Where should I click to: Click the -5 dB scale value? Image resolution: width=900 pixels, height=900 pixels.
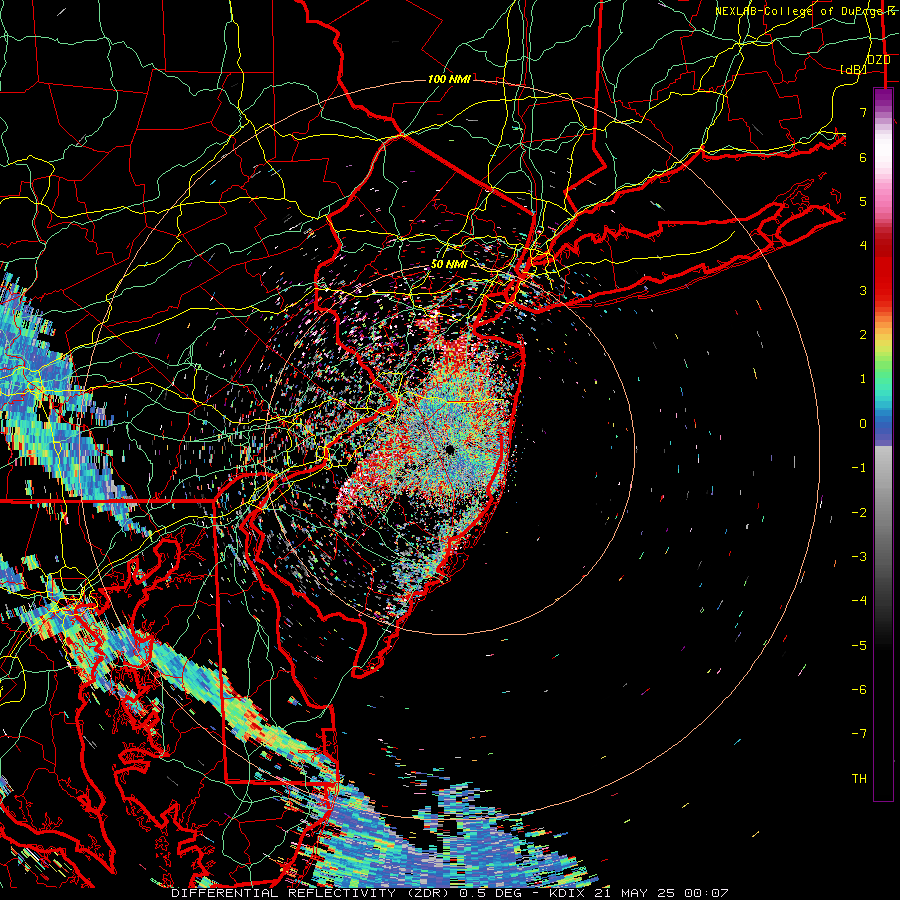[859, 646]
